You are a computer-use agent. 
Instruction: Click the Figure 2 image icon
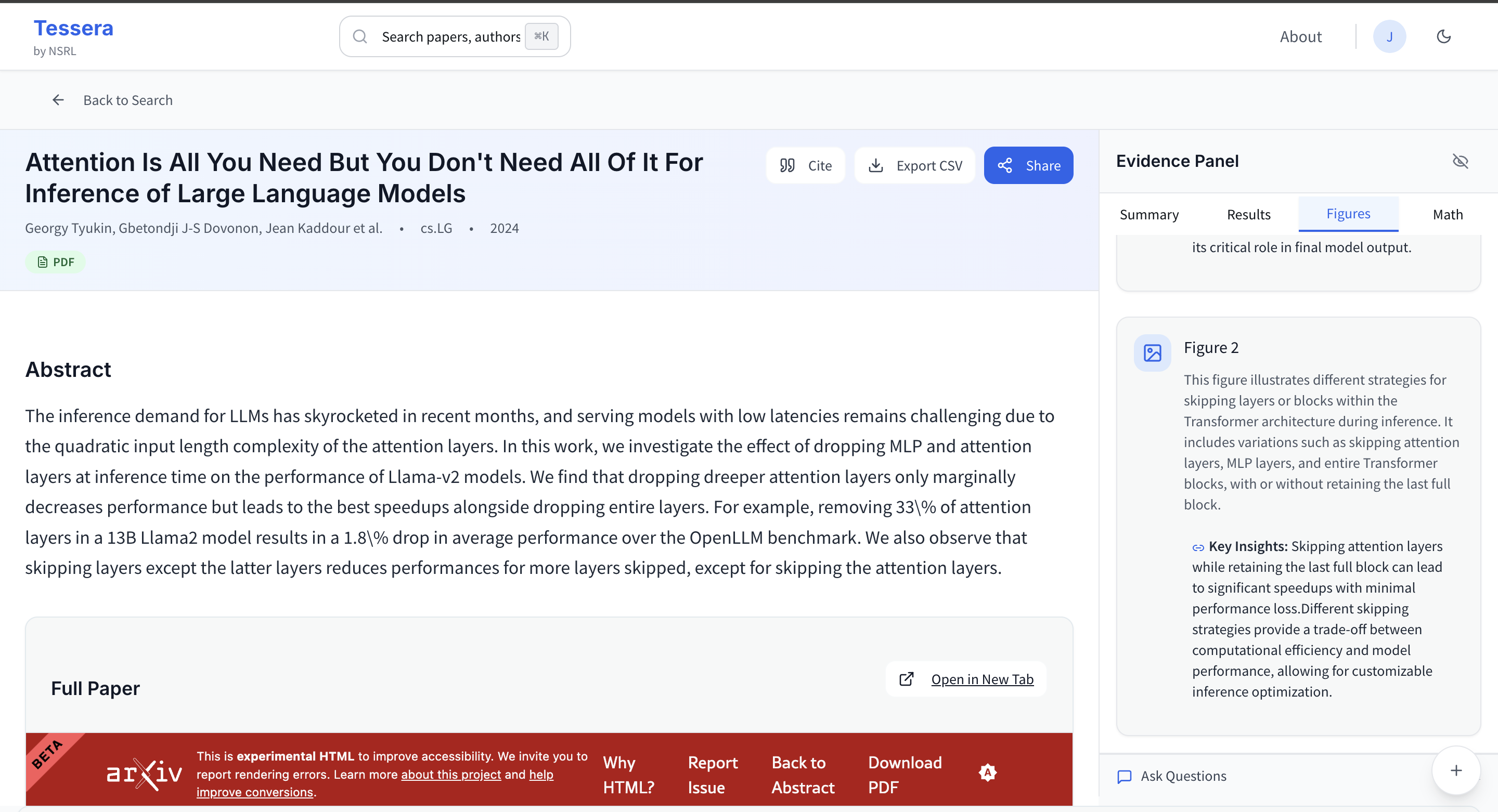[x=1152, y=353]
